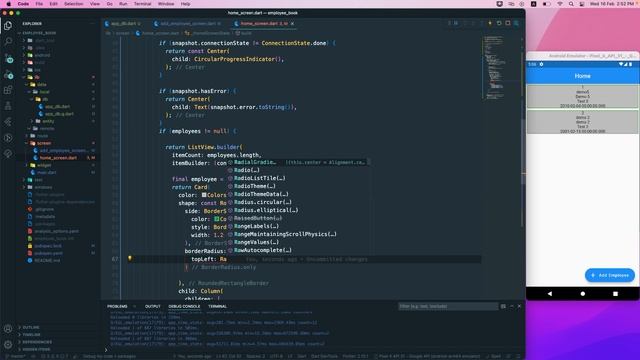Open the Run and Debug view

coord(8,75)
